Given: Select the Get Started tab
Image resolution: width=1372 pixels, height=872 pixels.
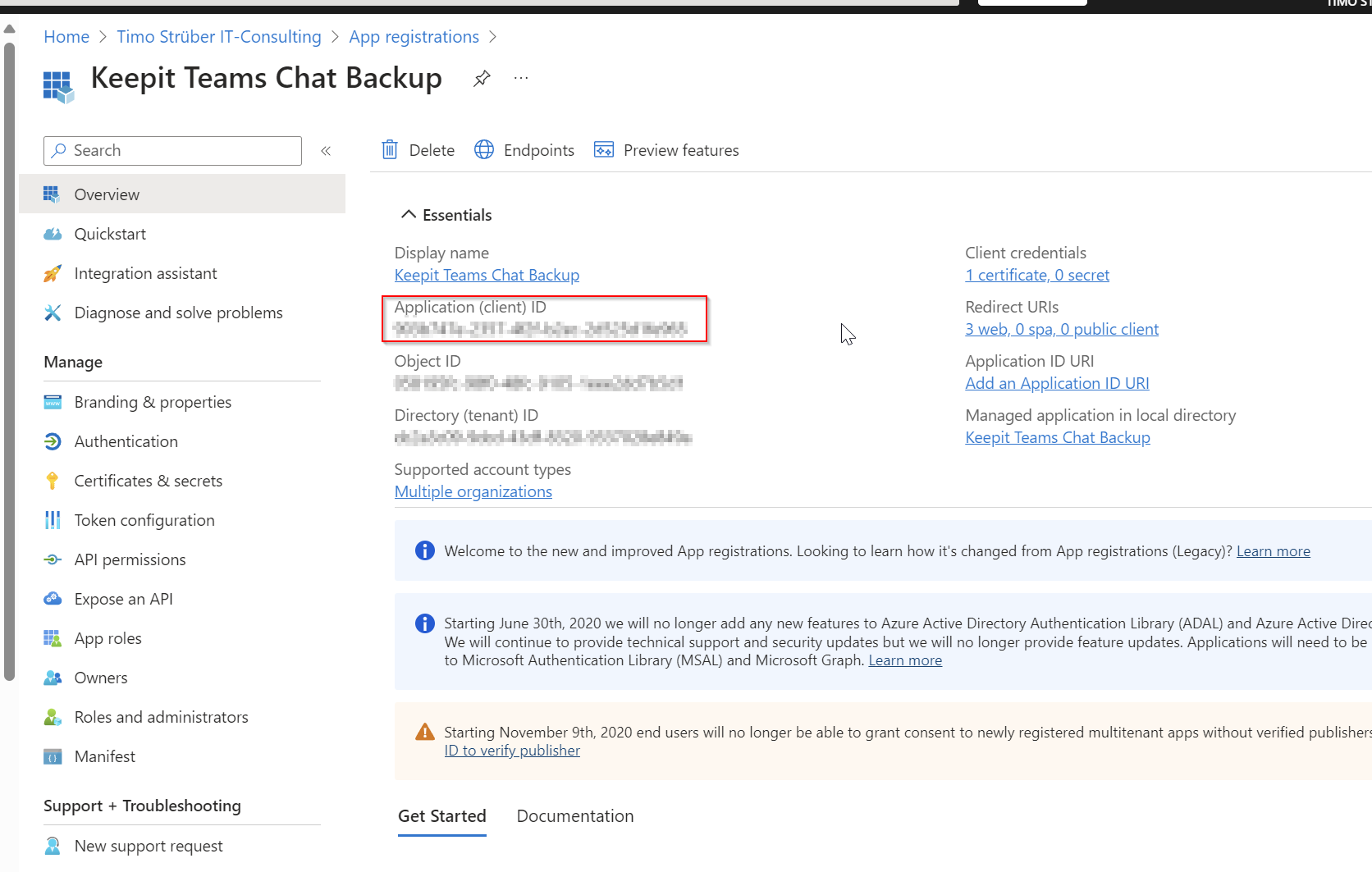Looking at the screenshot, I should [441, 816].
